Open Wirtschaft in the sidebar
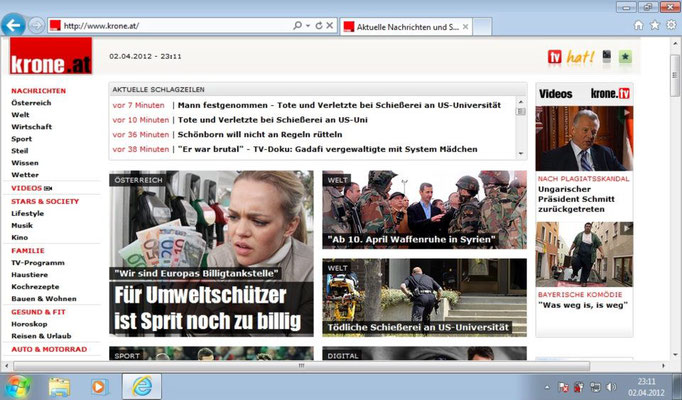The image size is (682, 400). click(x=31, y=127)
